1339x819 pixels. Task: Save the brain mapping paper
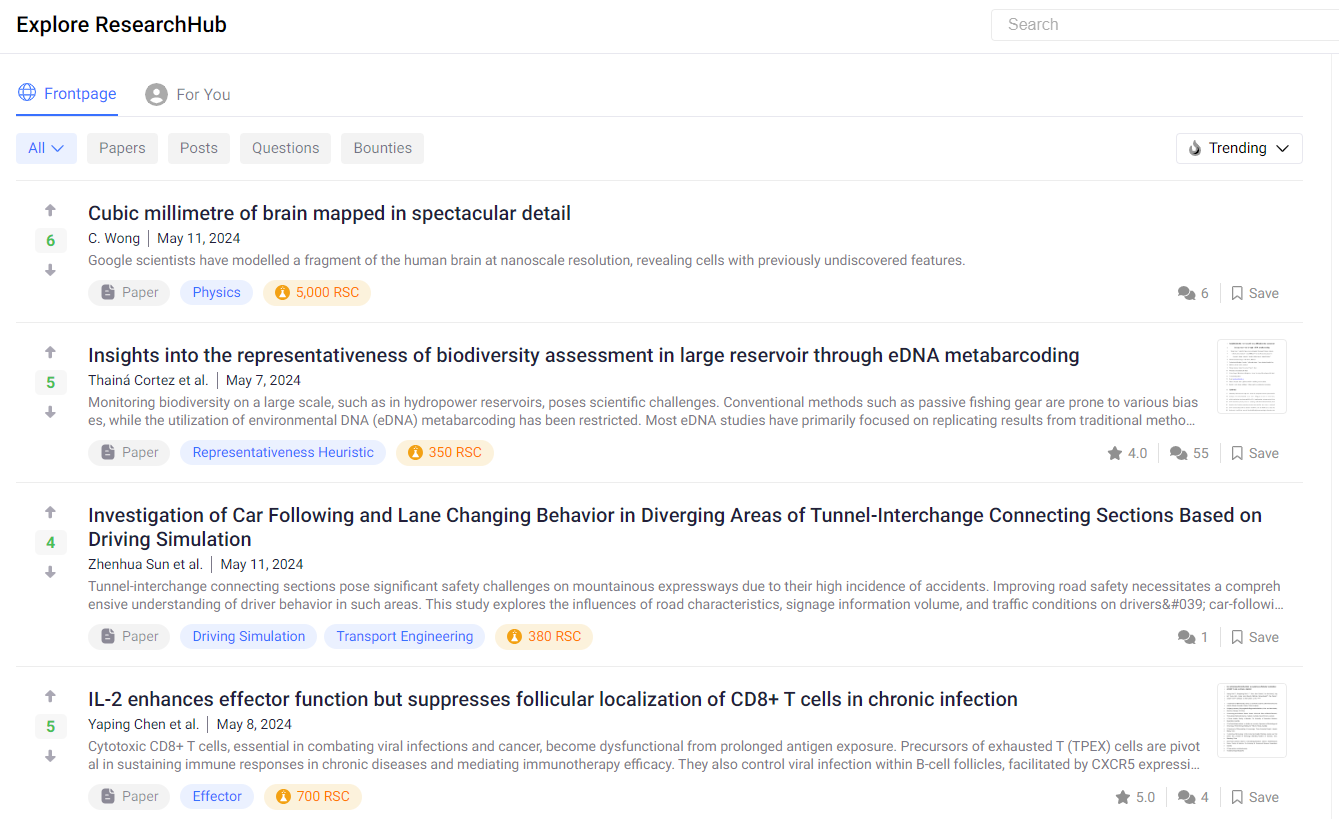click(1255, 293)
